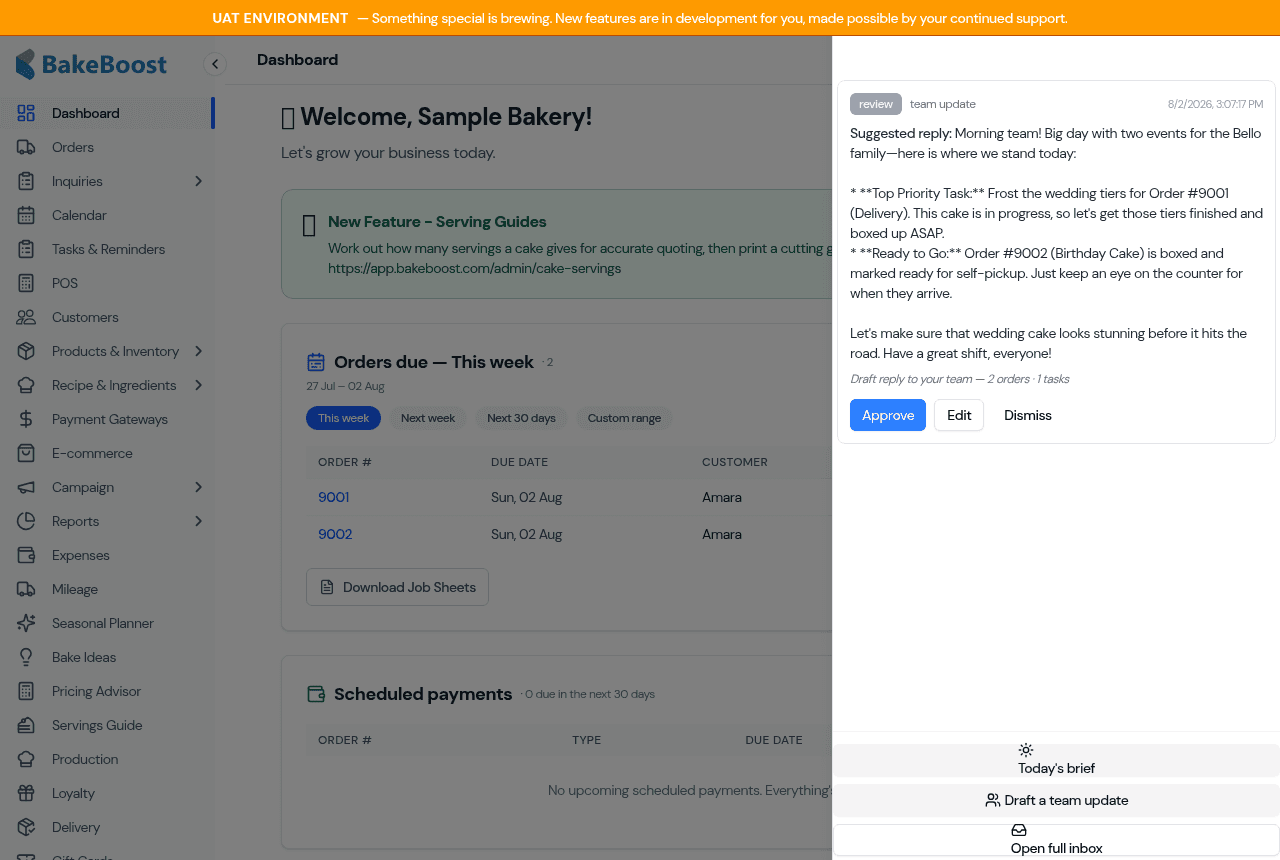1280x860 pixels.
Task: Open the Pricing Advisor menu item
Action: point(107,691)
